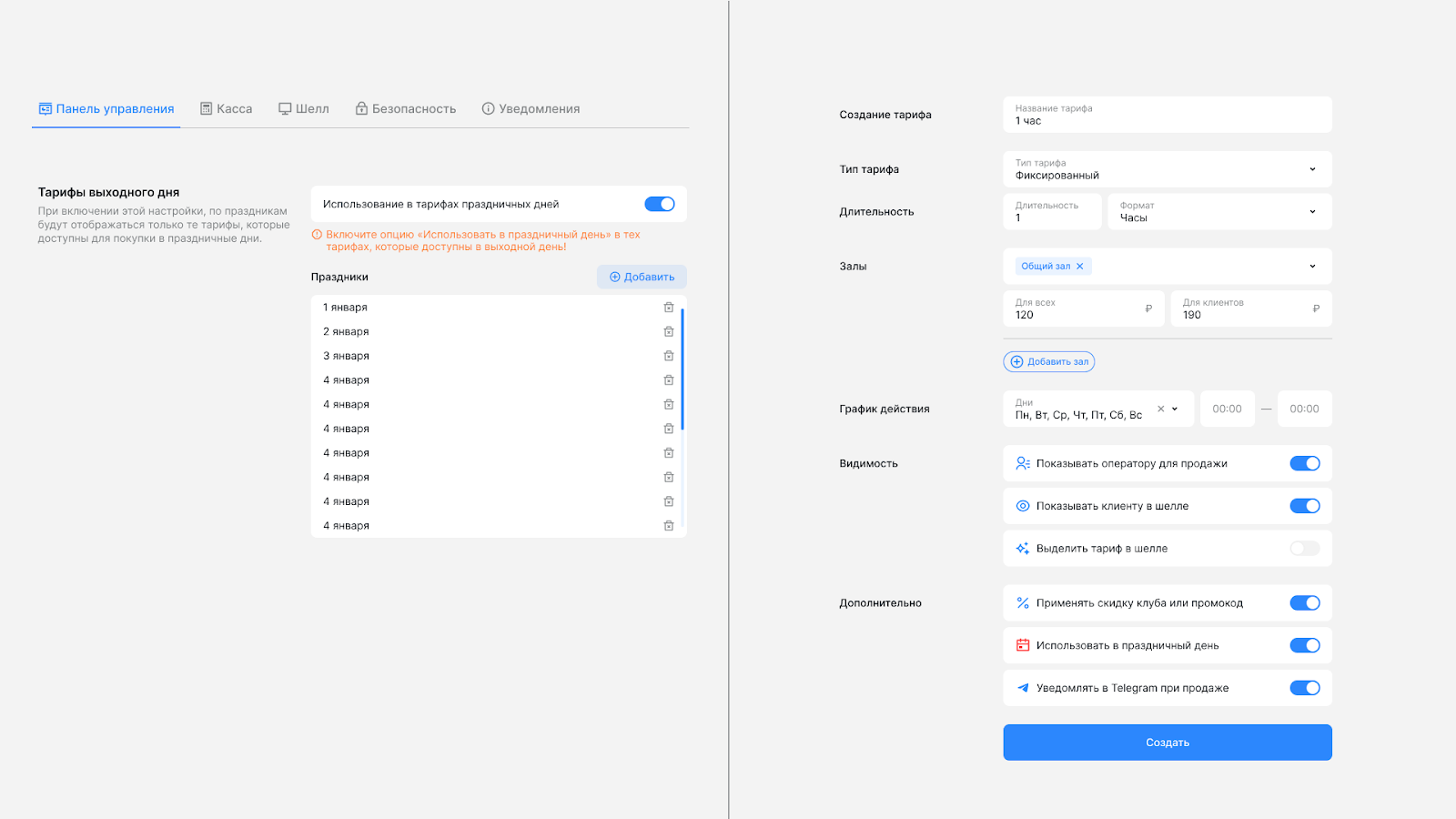1456x819 pixels.
Task: Enable Выделить тариф в шелле switch
Action: click(1305, 549)
